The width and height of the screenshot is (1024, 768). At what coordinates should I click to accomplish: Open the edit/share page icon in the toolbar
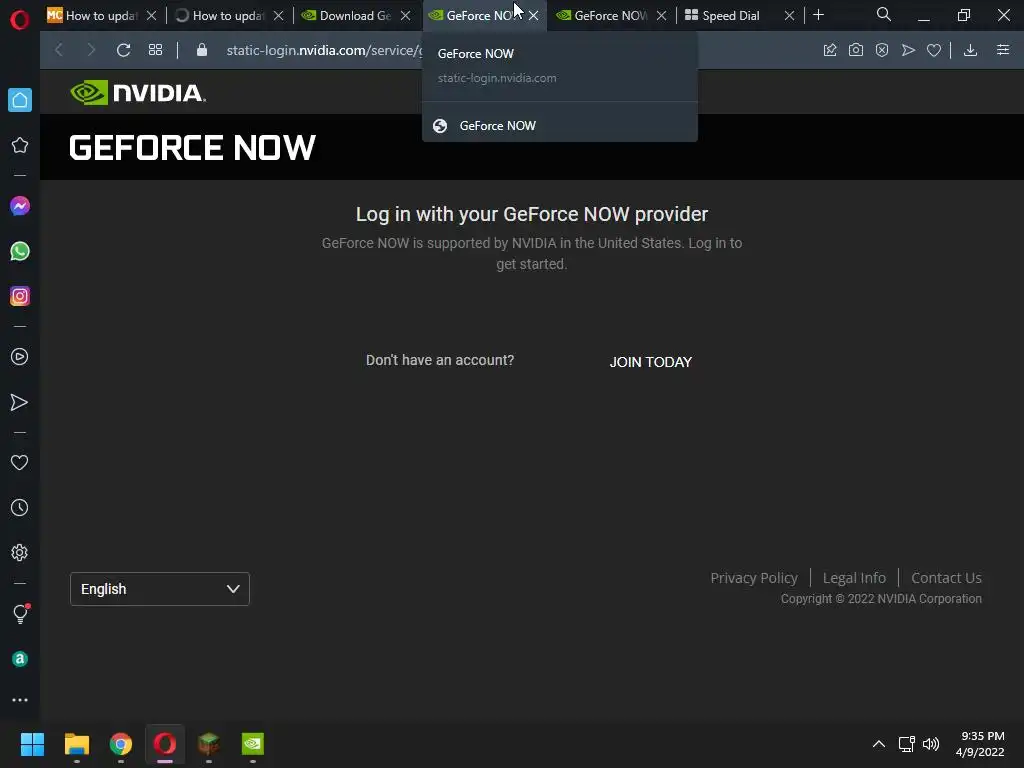[x=830, y=50]
